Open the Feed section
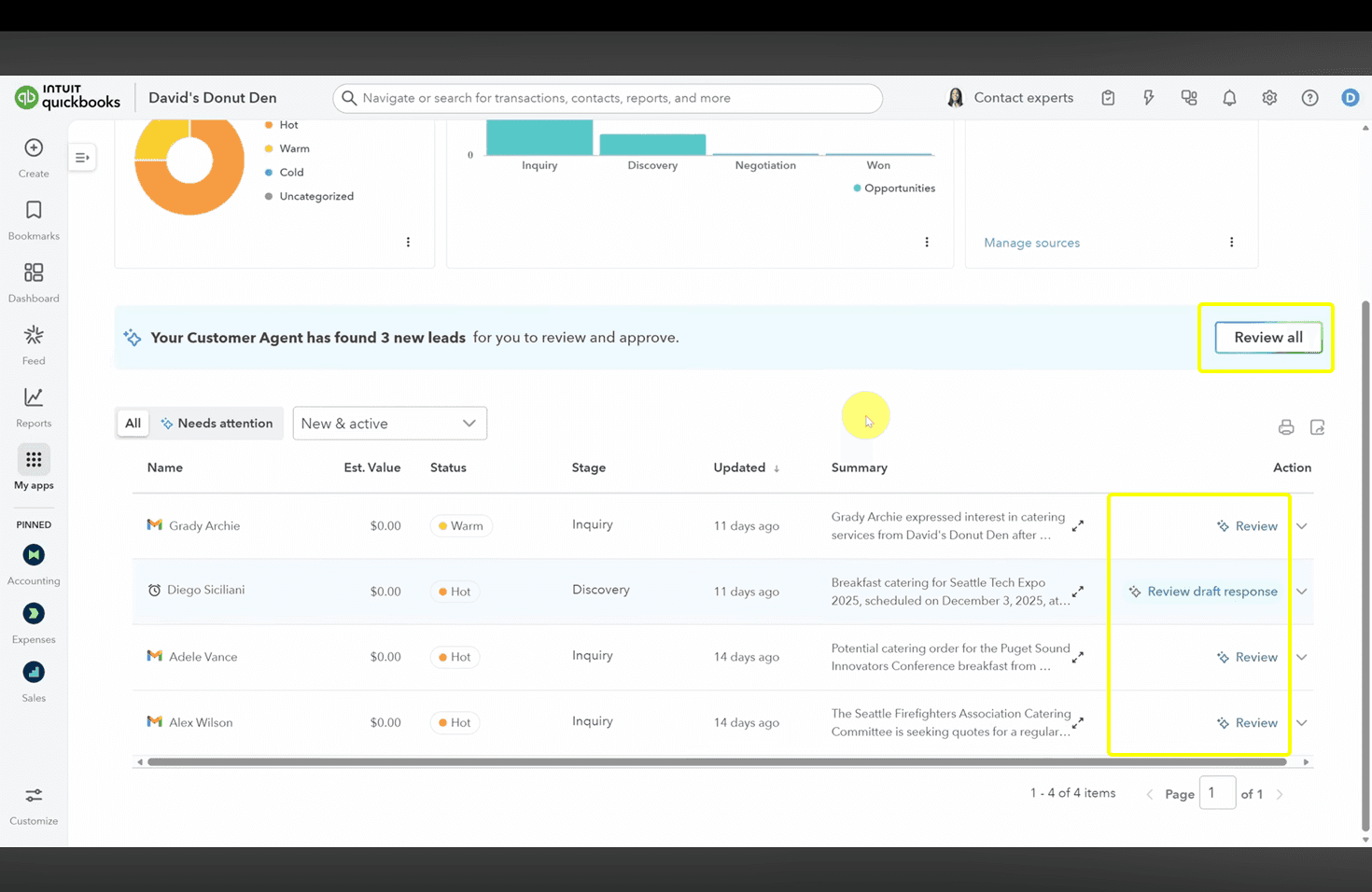This screenshot has height=892, width=1372. pos(34,345)
